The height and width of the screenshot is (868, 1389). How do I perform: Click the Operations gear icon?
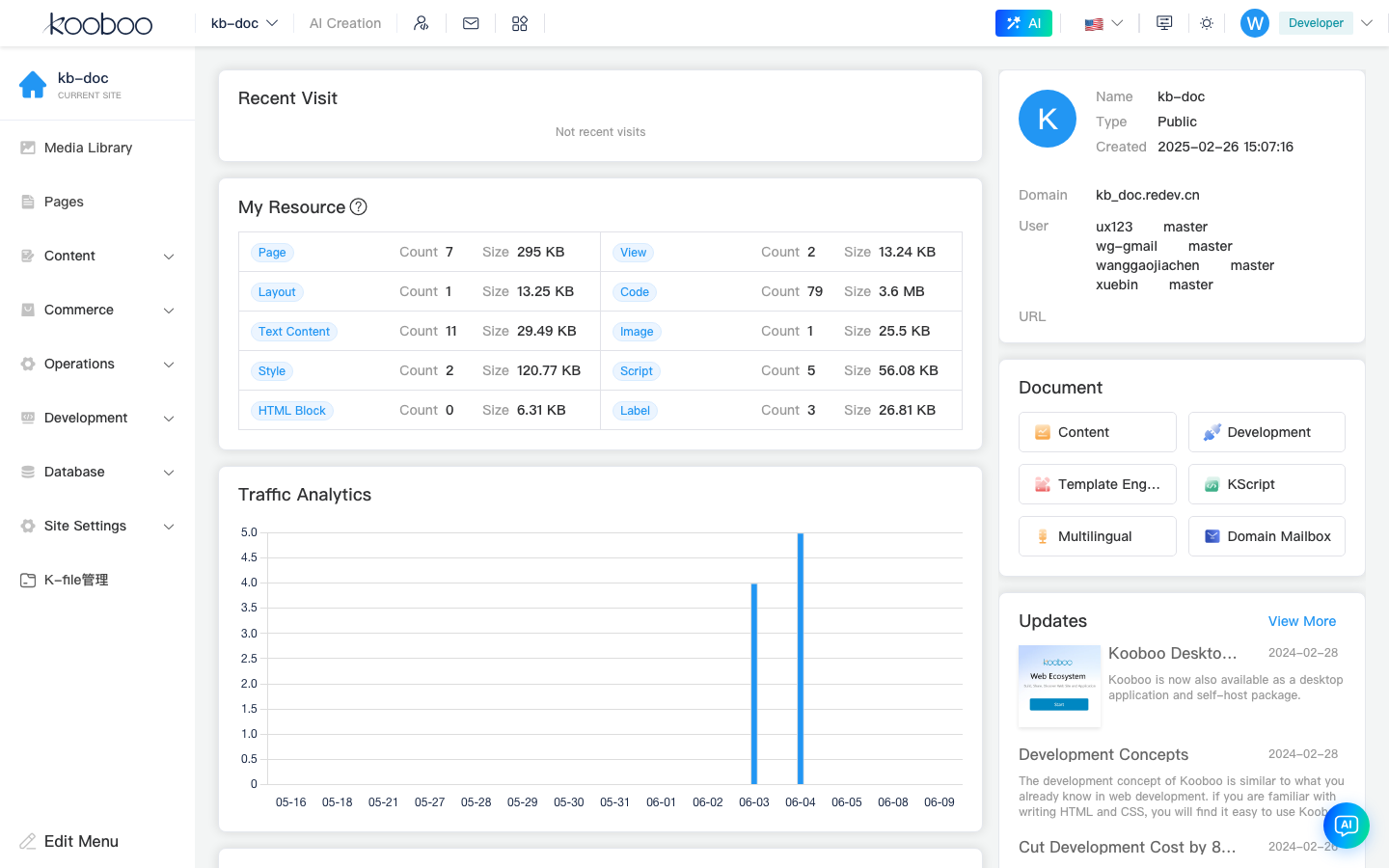28,364
